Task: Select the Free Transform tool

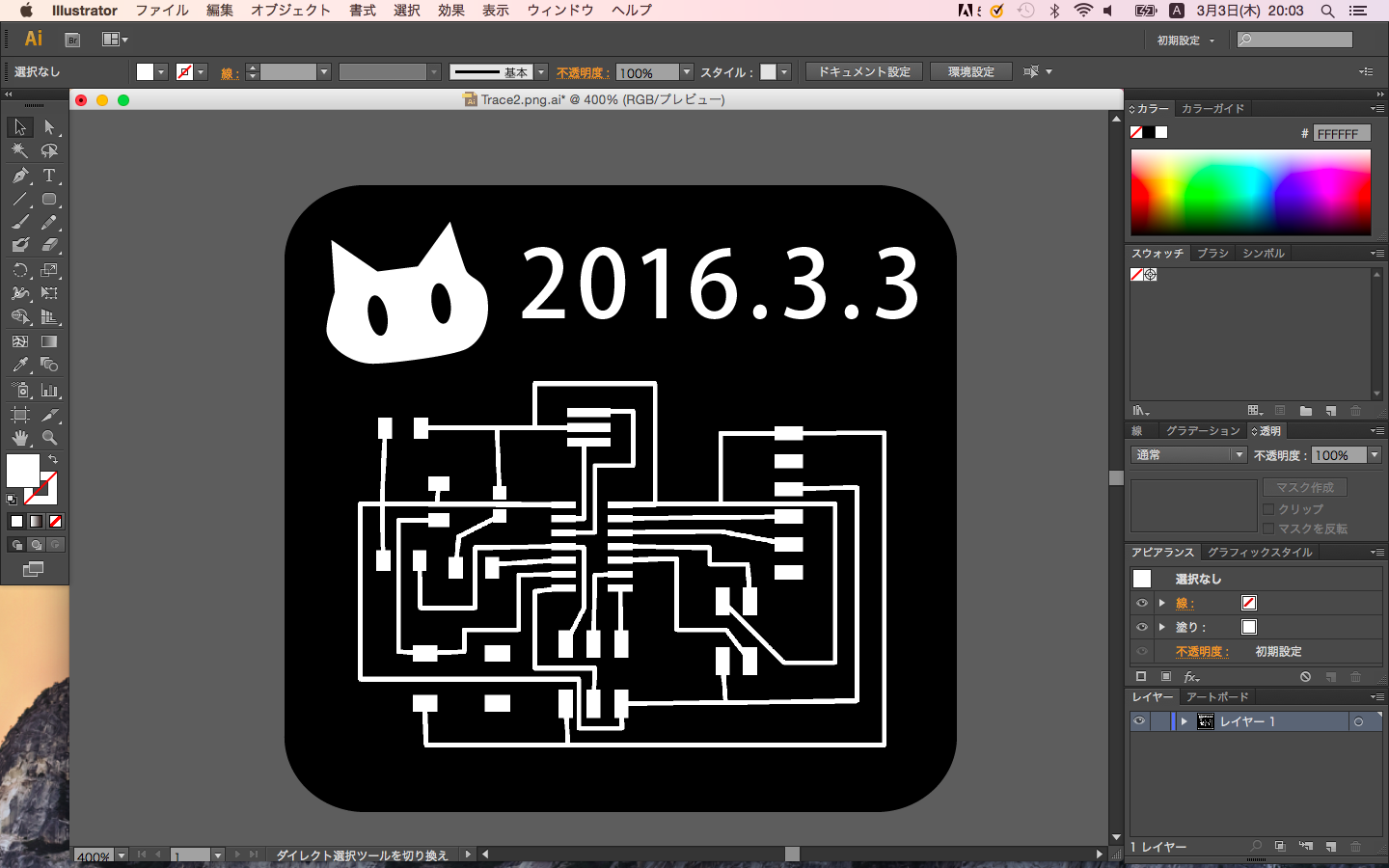Action: click(49, 293)
